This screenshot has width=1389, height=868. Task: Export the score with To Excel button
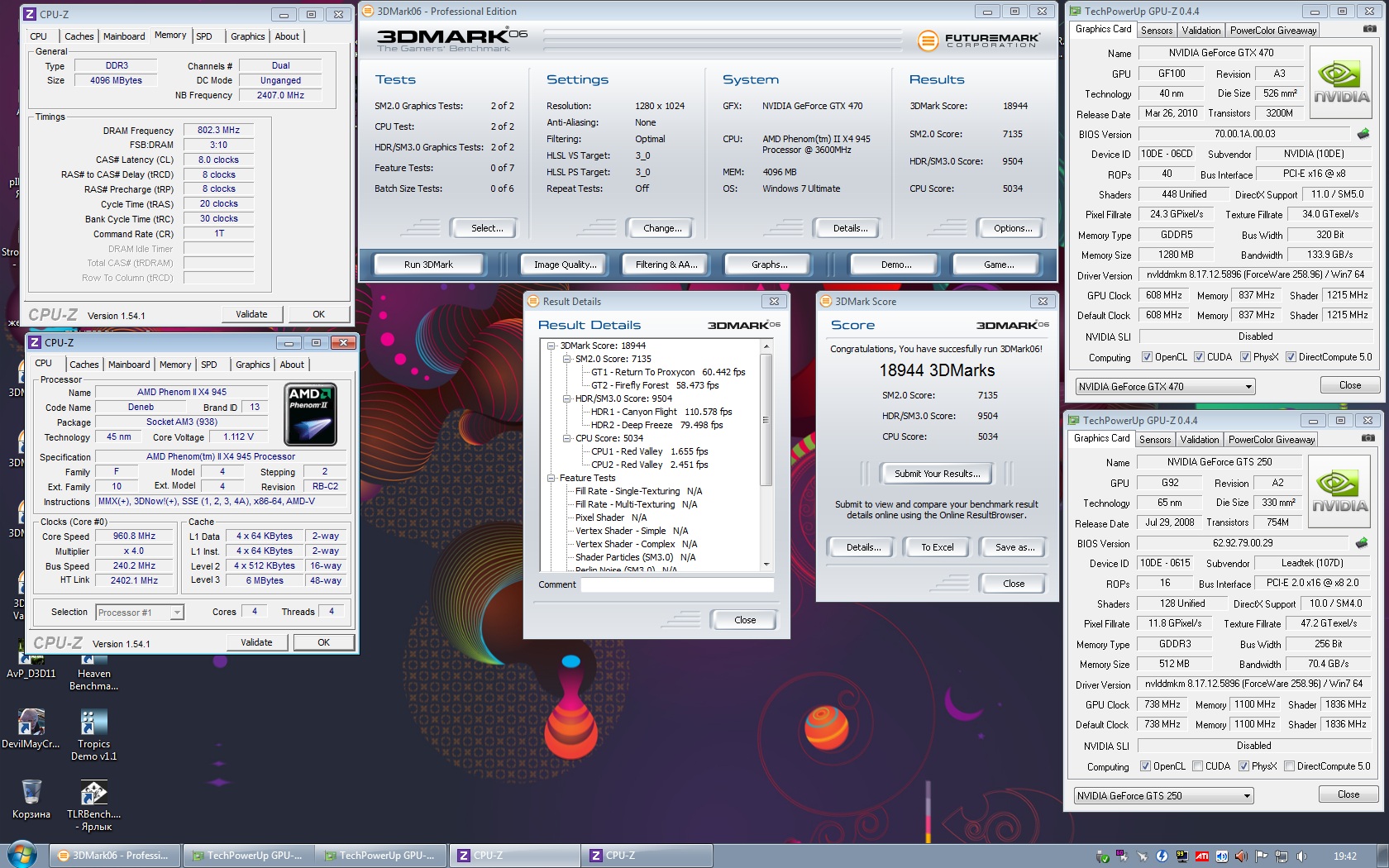[938, 547]
